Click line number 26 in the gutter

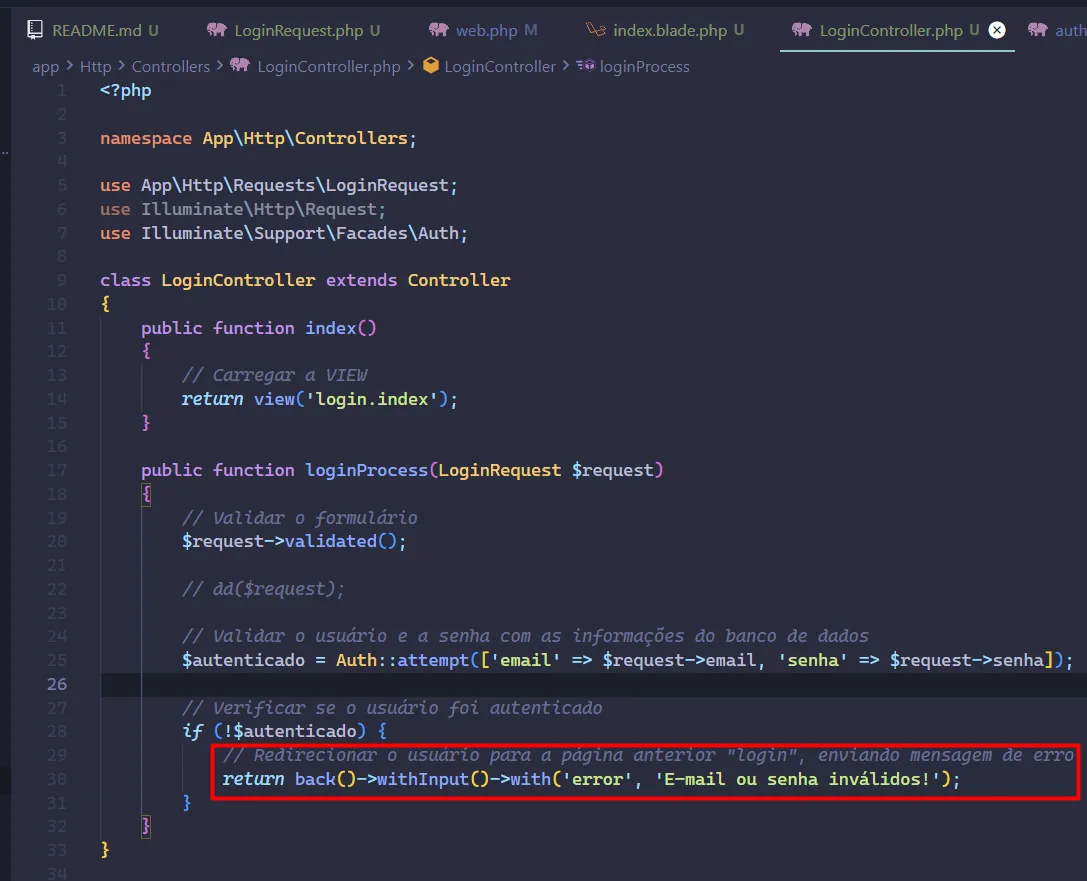point(56,684)
